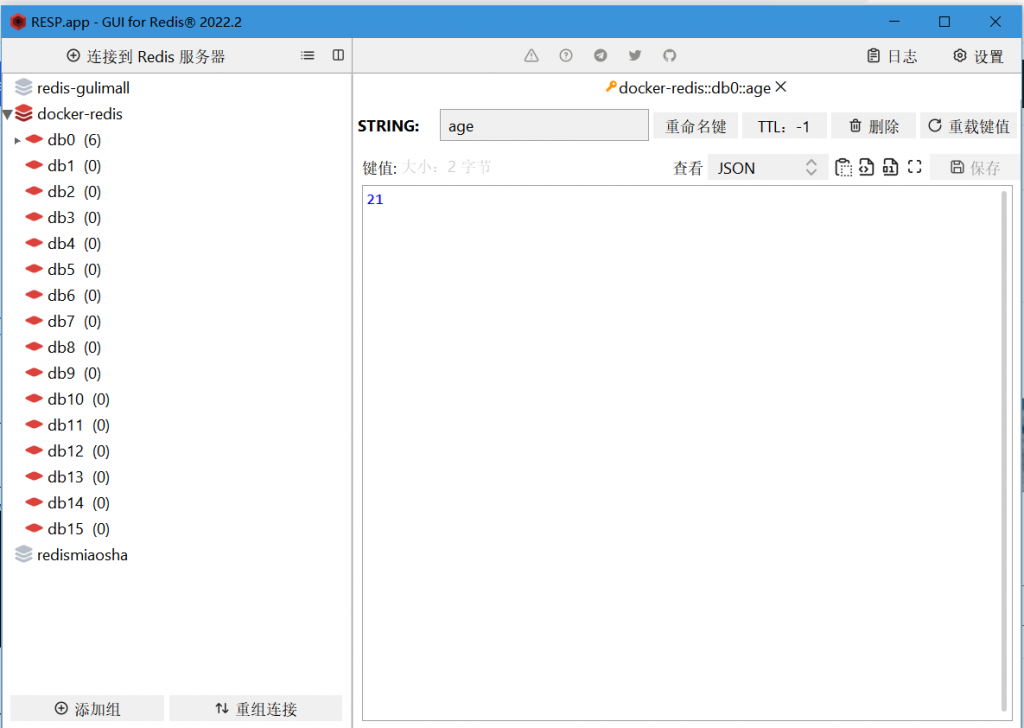Open the GitHub icon link
Screen dimensions: 1024x728
click(x=670, y=56)
